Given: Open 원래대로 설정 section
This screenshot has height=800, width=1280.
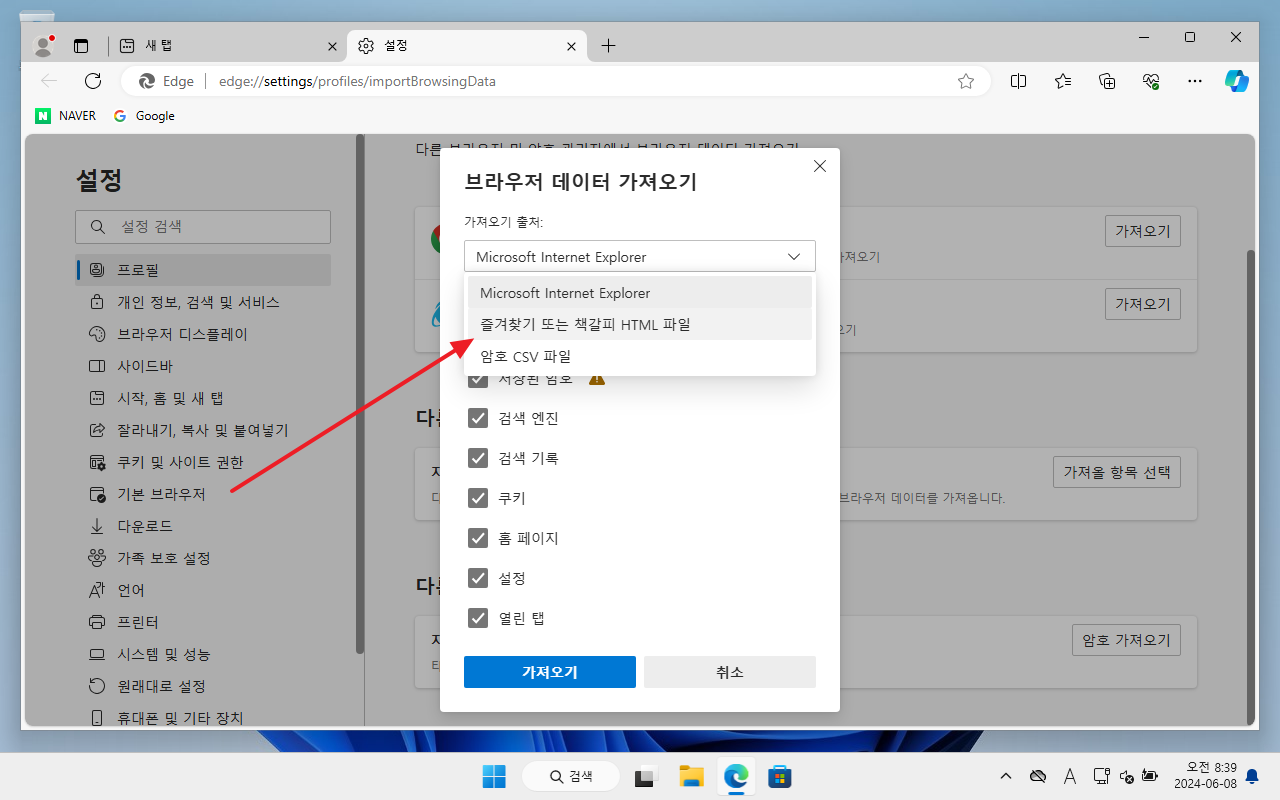Looking at the screenshot, I should 203,686.
